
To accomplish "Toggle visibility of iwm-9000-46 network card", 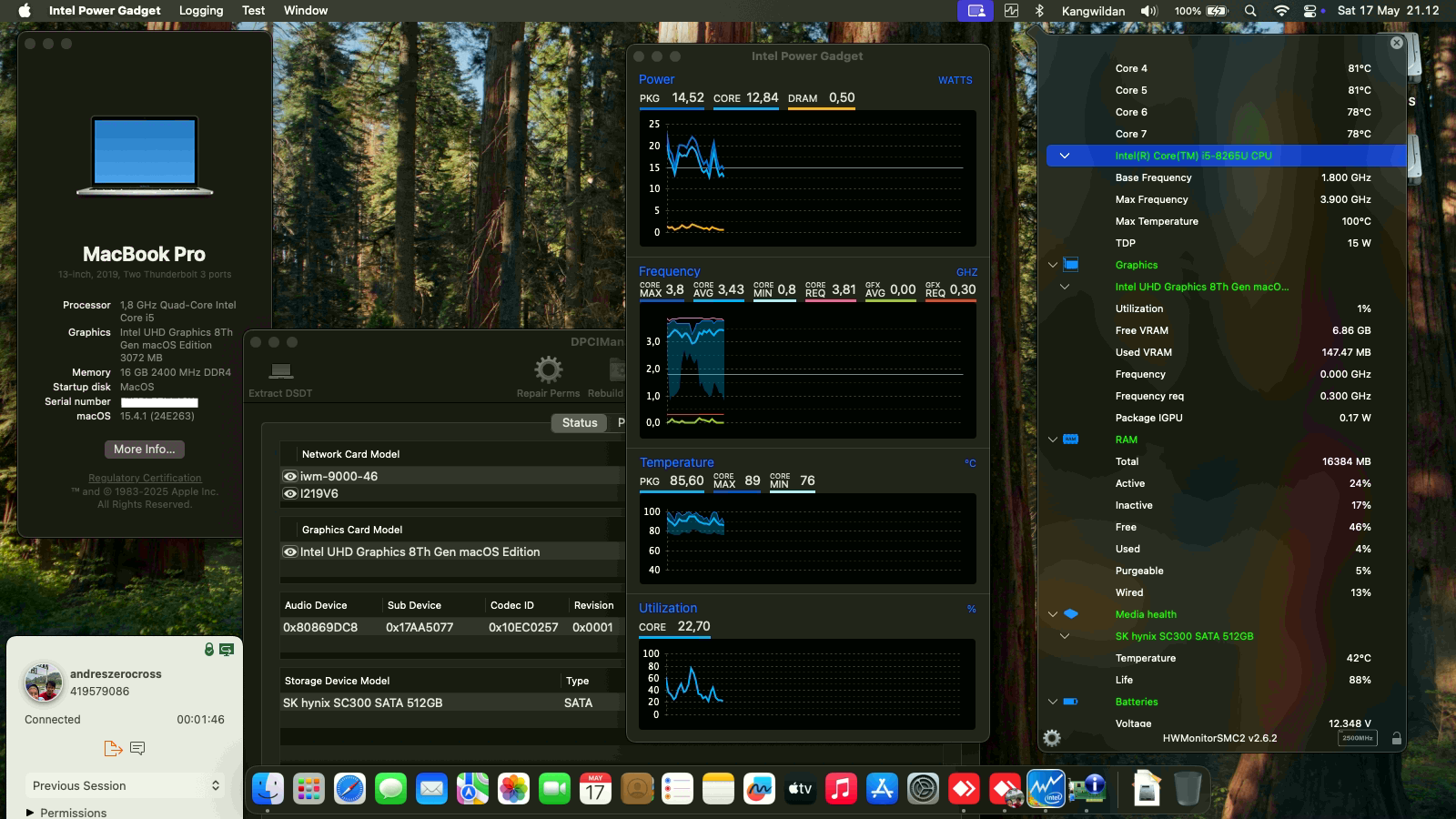I will [288, 476].
